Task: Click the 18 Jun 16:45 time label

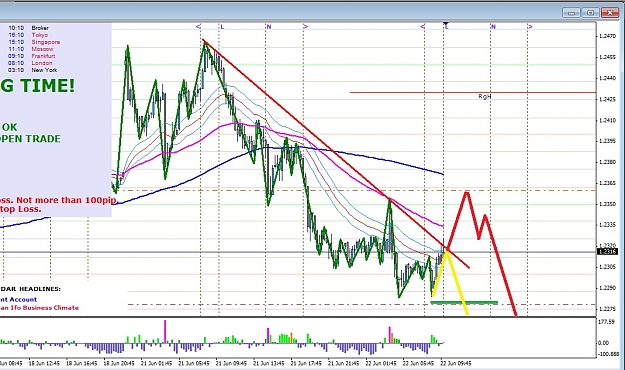Action: 82,363
